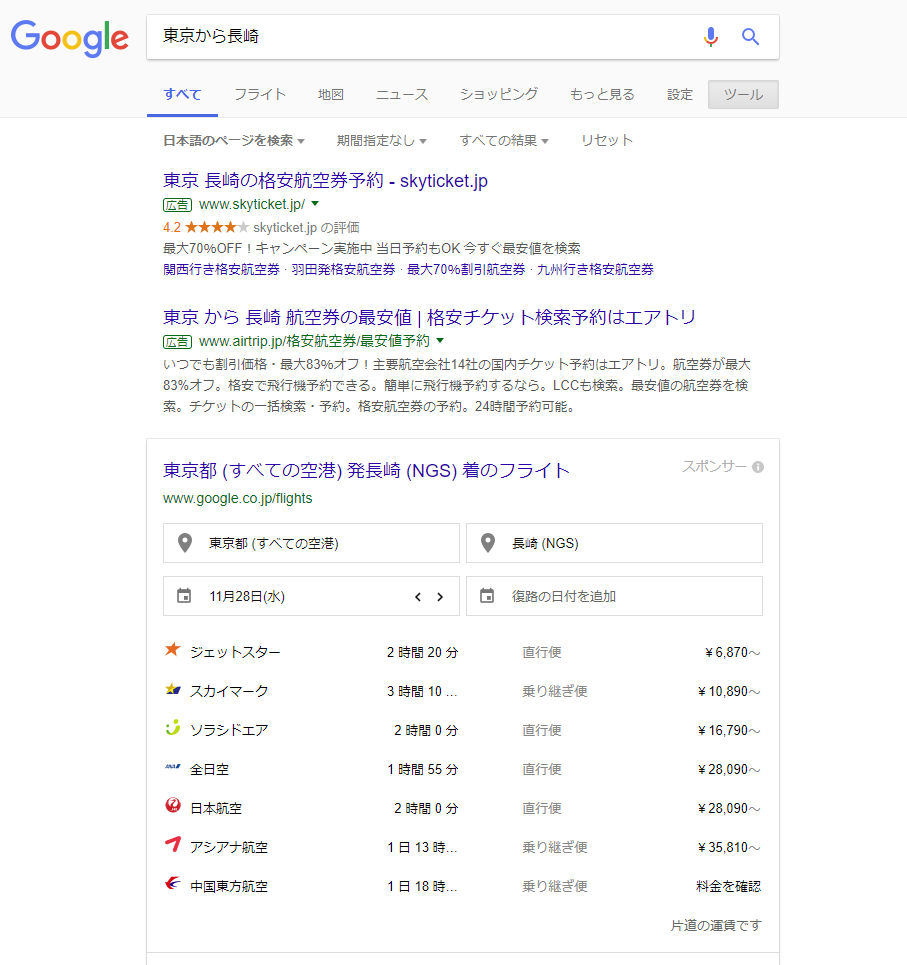Click the スカイマーク airline logo

tap(173, 689)
